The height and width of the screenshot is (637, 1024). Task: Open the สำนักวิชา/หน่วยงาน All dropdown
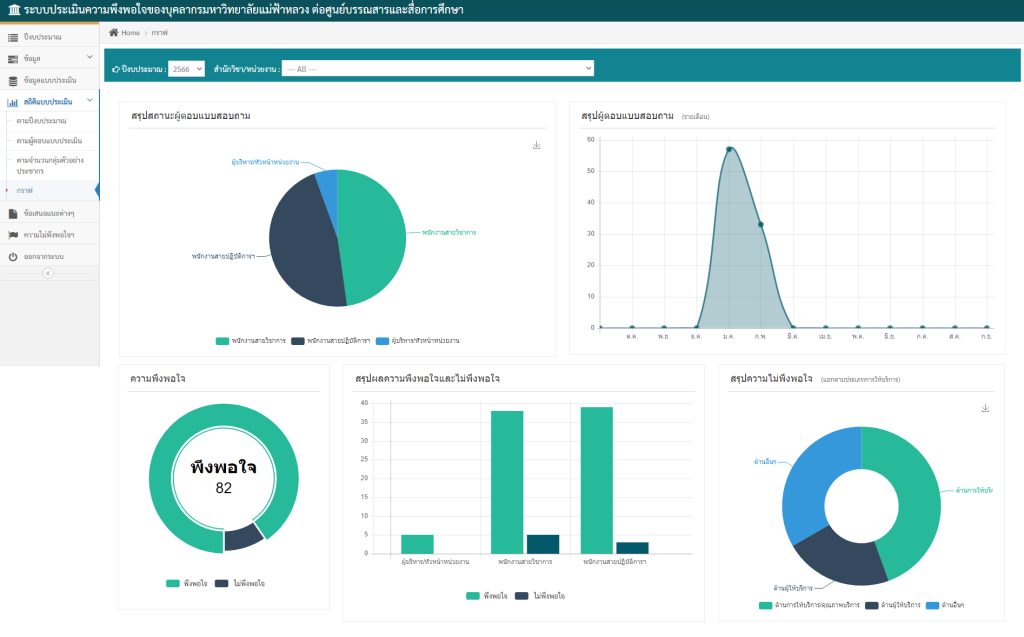(x=437, y=68)
